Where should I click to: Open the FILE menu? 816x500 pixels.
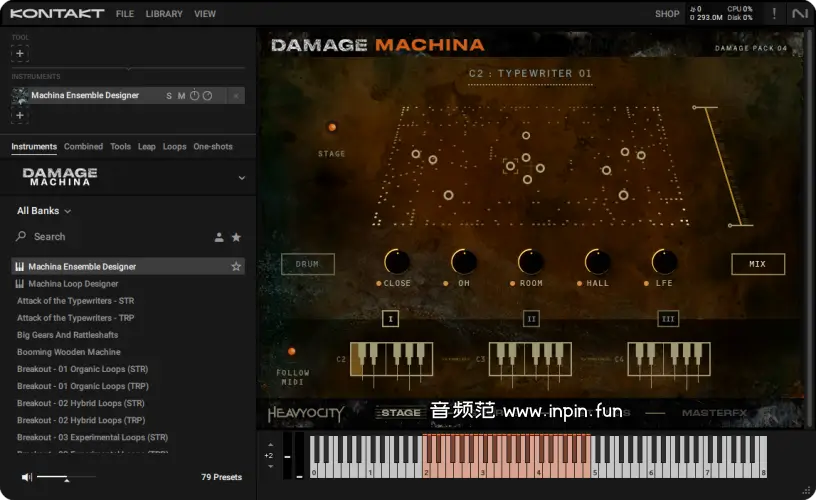(125, 14)
